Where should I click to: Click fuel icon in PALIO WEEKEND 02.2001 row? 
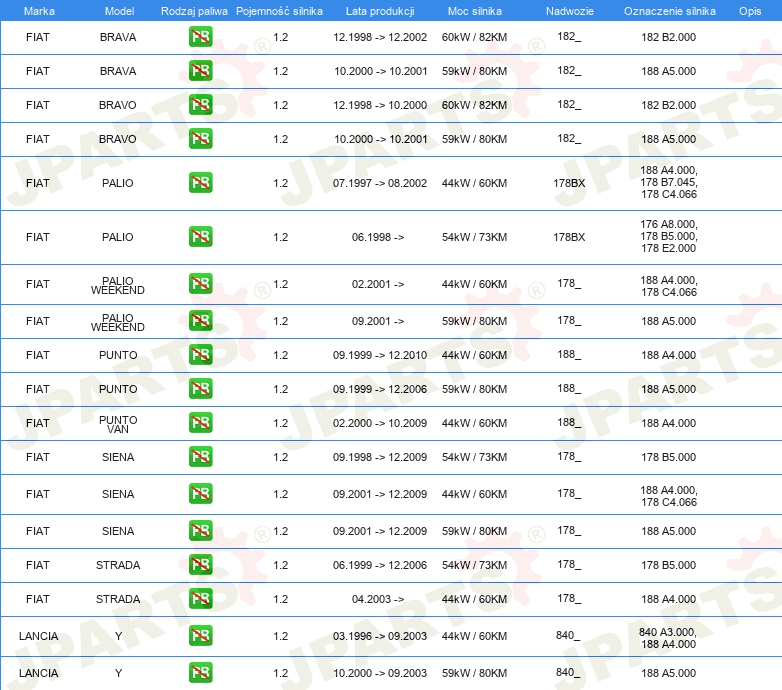(200, 284)
